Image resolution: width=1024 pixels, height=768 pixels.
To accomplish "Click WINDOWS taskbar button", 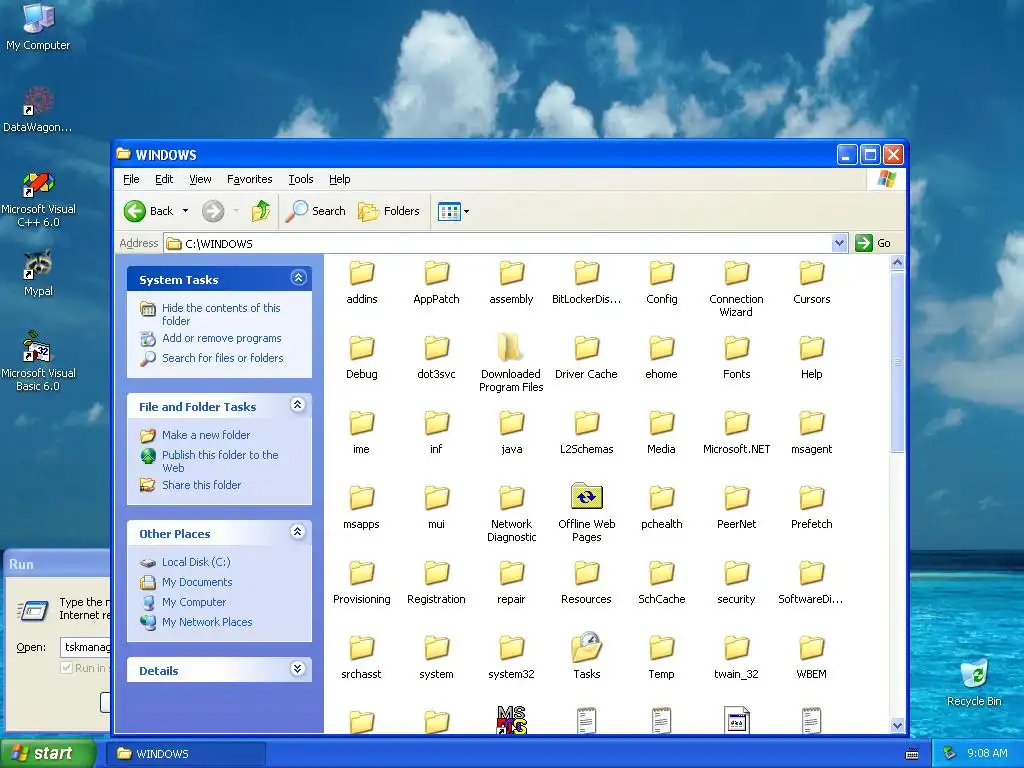I will [x=187, y=754].
